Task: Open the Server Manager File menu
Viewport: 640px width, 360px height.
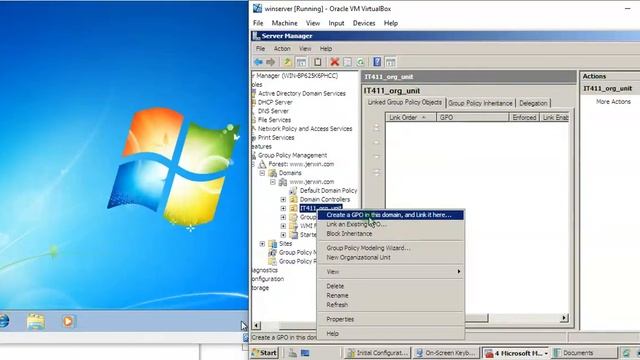Action: (x=260, y=49)
